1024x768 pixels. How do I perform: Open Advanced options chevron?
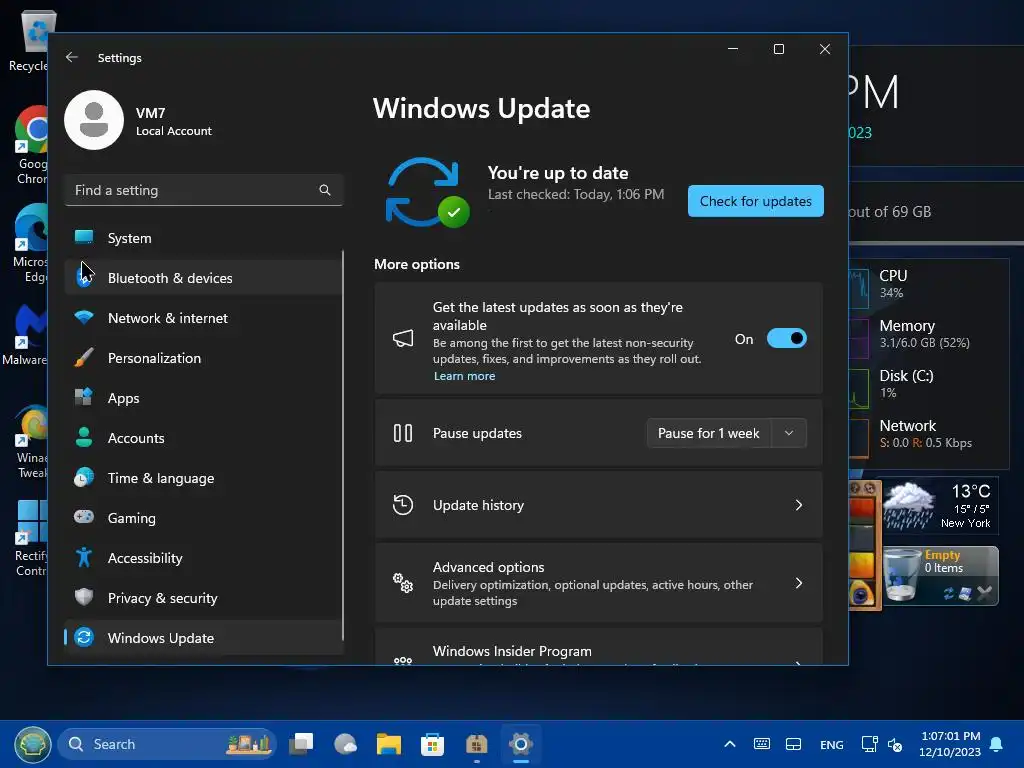point(798,583)
